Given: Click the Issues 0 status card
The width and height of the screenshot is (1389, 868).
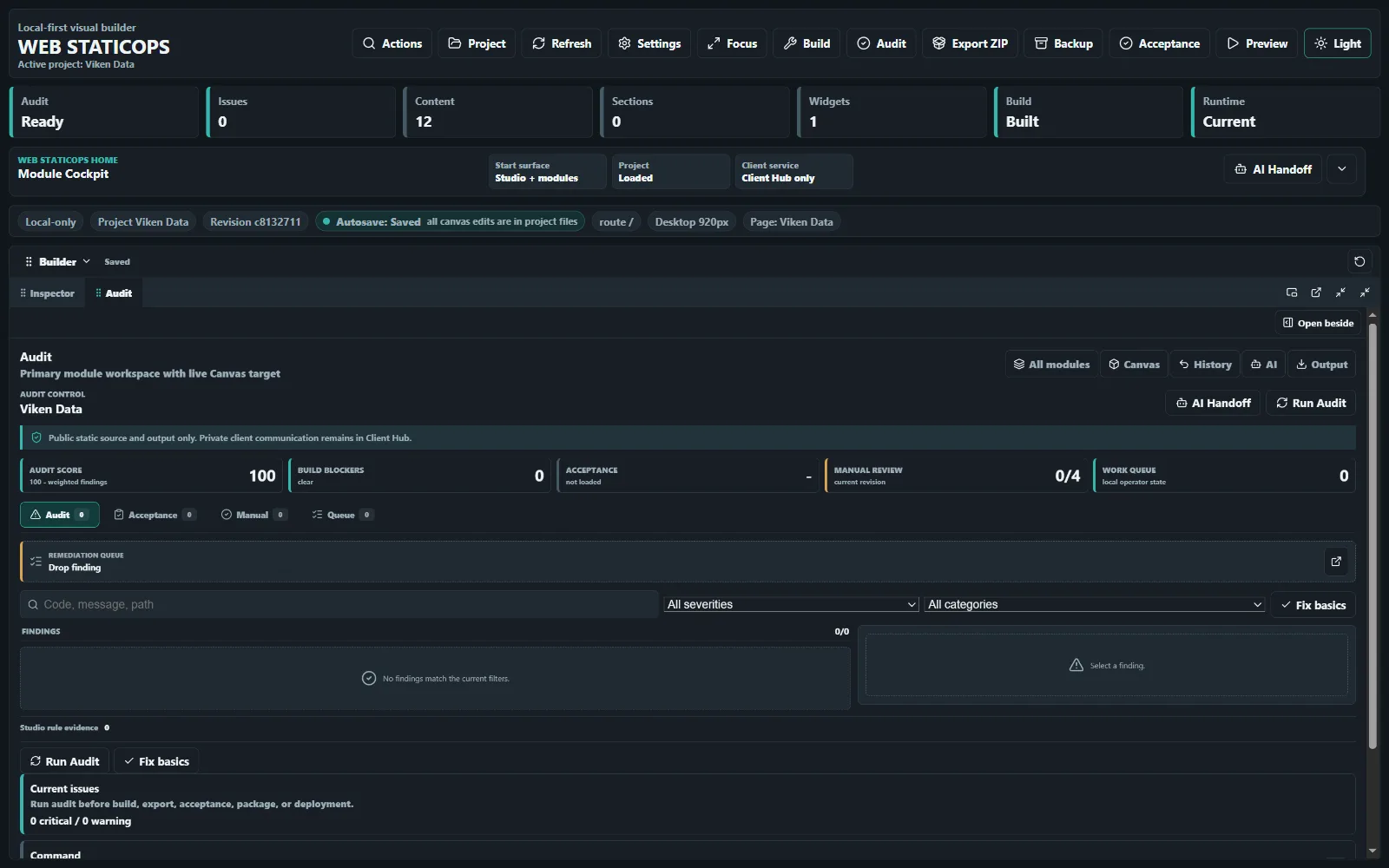Looking at the screenshot, I should pos(301,112).
